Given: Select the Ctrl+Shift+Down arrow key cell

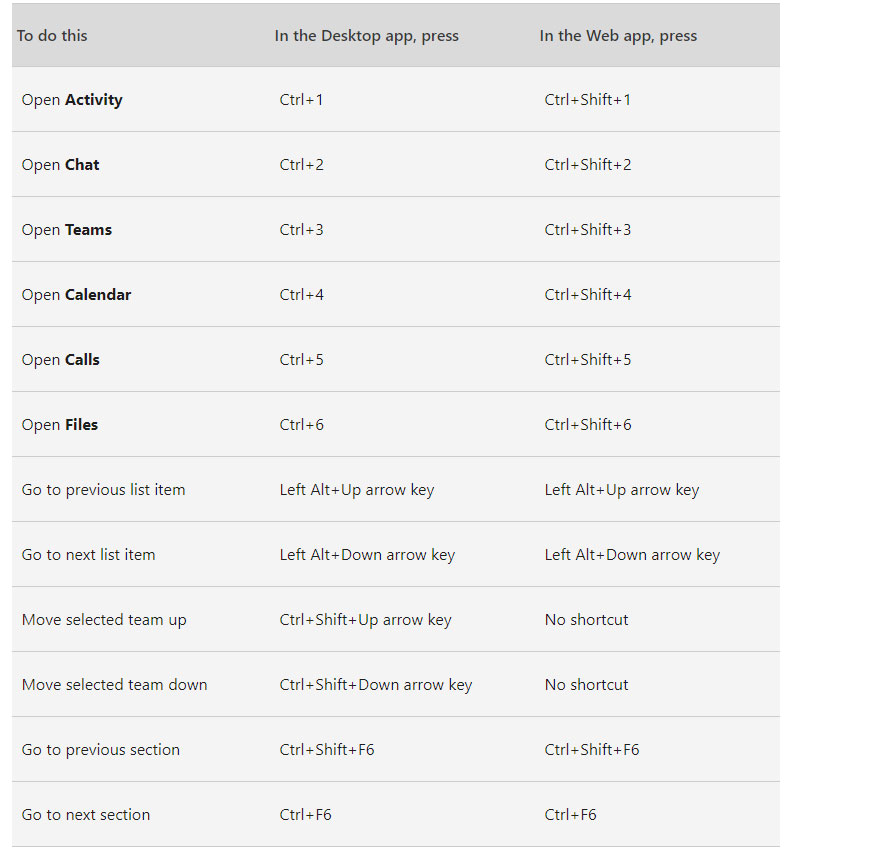Looking at the screenshot, I should 376,684.
